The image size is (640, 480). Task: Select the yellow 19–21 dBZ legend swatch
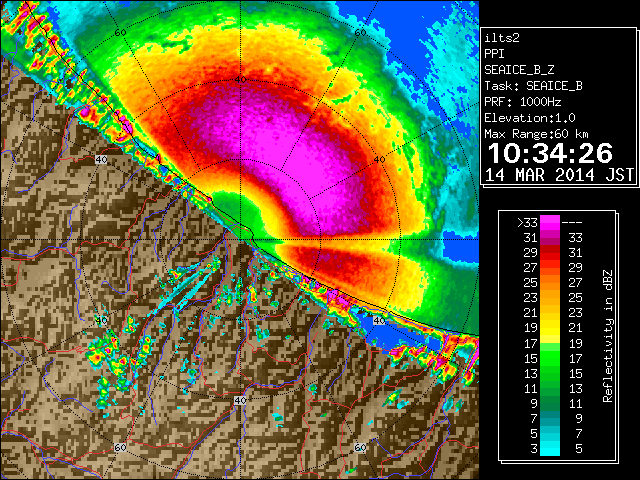[550, 328]
